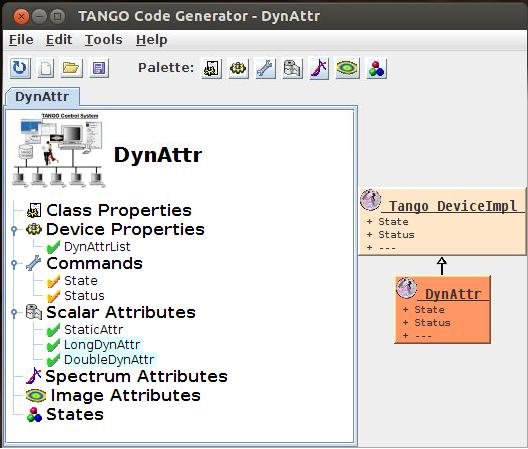The height and width of the screenshot is (449, 528).
Task: Select the LongDynAttr attribute item
Action: (102, 345)
